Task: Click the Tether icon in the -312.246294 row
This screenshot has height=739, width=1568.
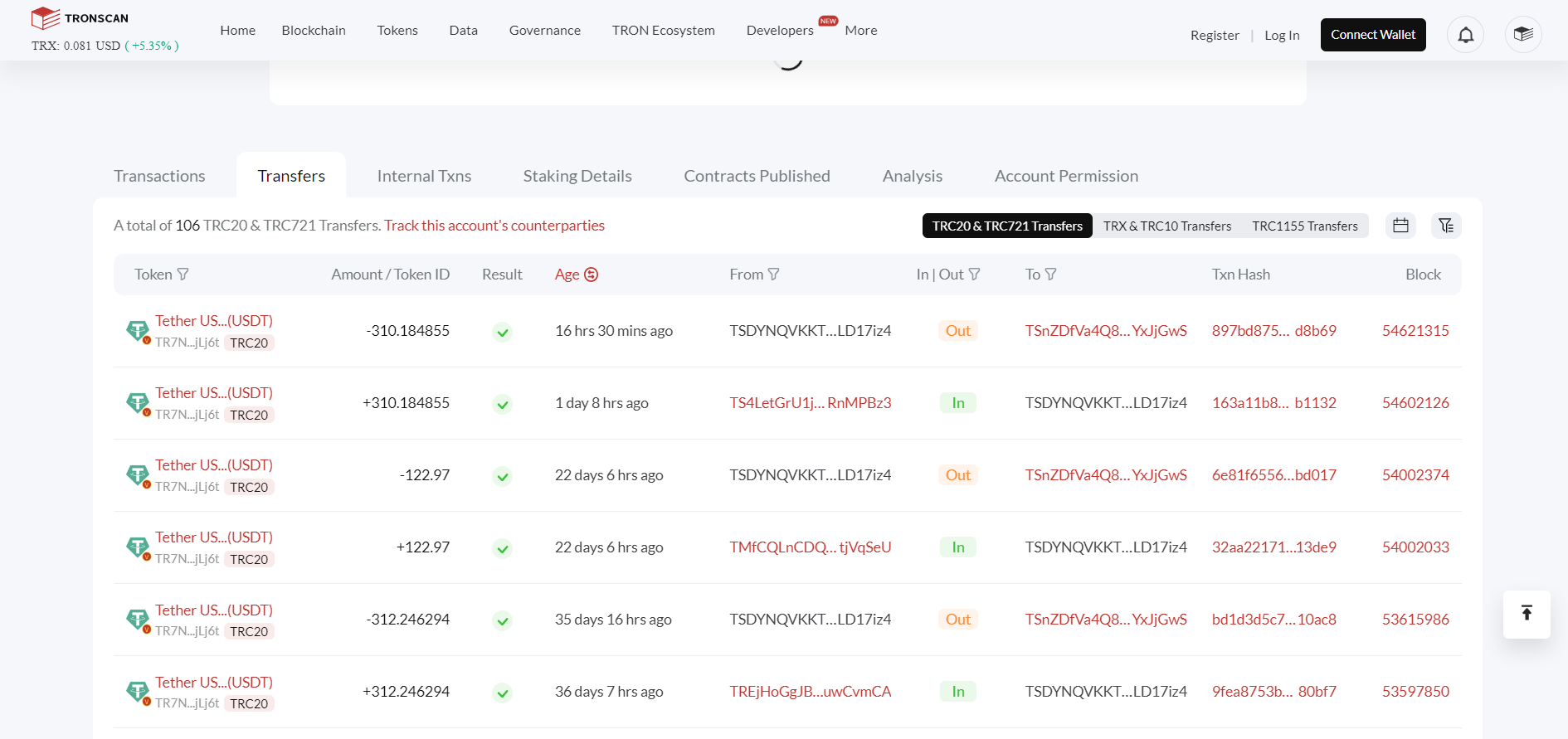Action: coord(138,620)
